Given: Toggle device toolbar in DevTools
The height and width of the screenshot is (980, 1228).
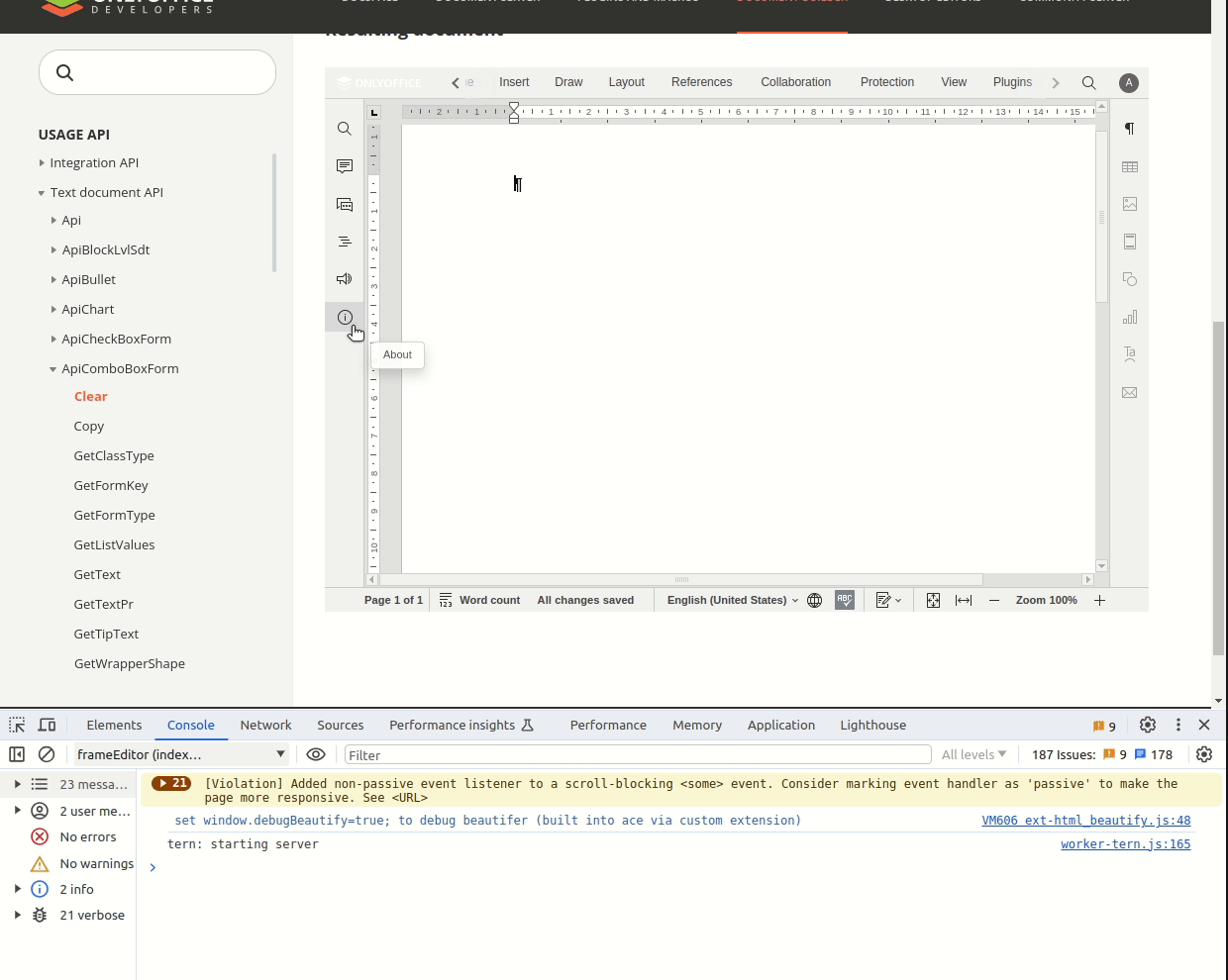Looking at the screenshot, I should click(x=47, y=726).
